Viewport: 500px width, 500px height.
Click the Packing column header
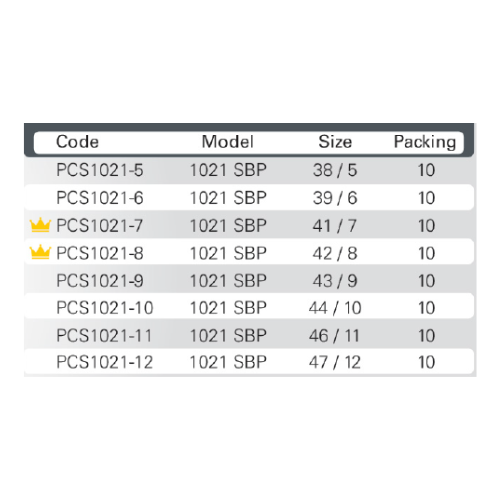pyautogui.click(x=425, y=142)
